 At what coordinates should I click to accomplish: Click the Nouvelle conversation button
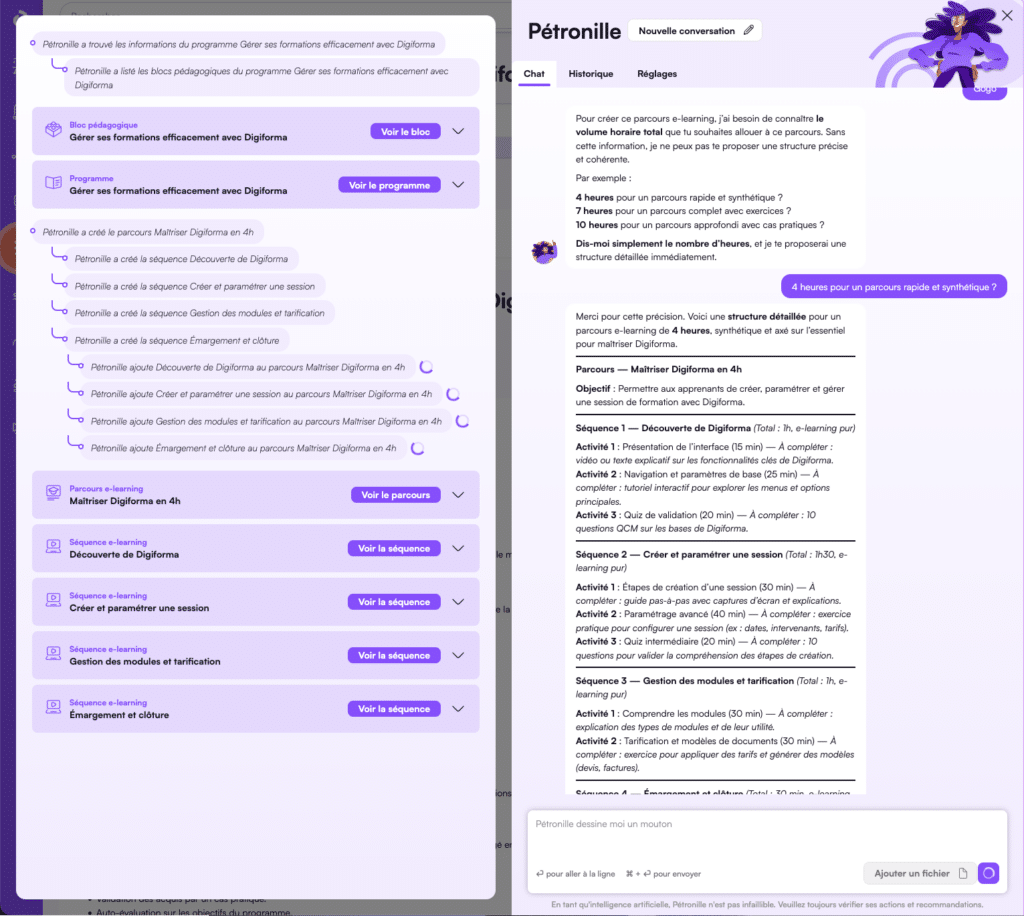[695, 31]
